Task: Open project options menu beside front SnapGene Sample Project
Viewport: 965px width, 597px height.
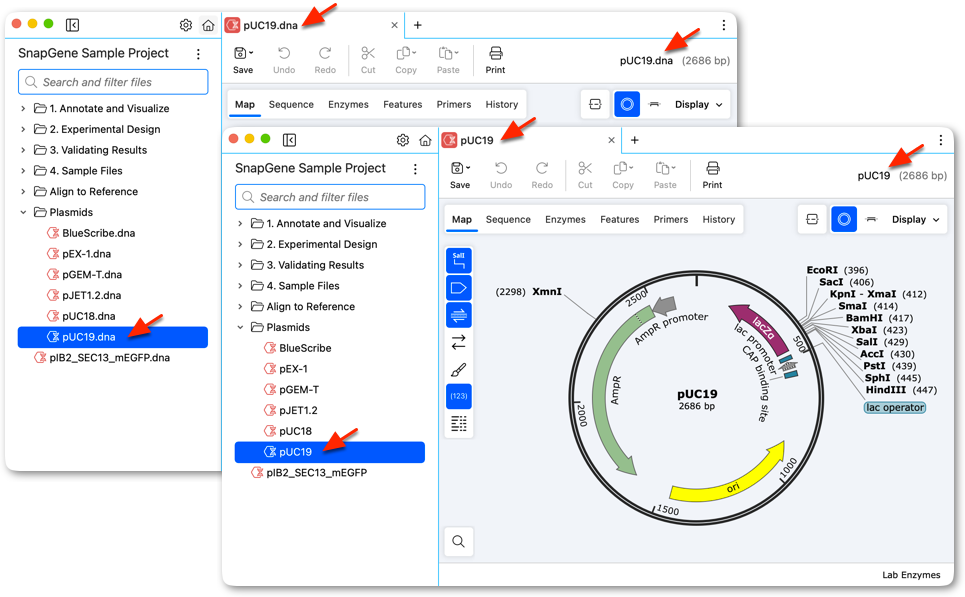Action: point(415,169)
